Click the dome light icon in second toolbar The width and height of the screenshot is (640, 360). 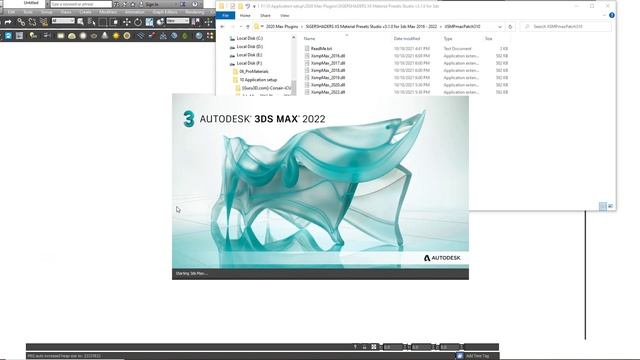[x=72, y=36]
